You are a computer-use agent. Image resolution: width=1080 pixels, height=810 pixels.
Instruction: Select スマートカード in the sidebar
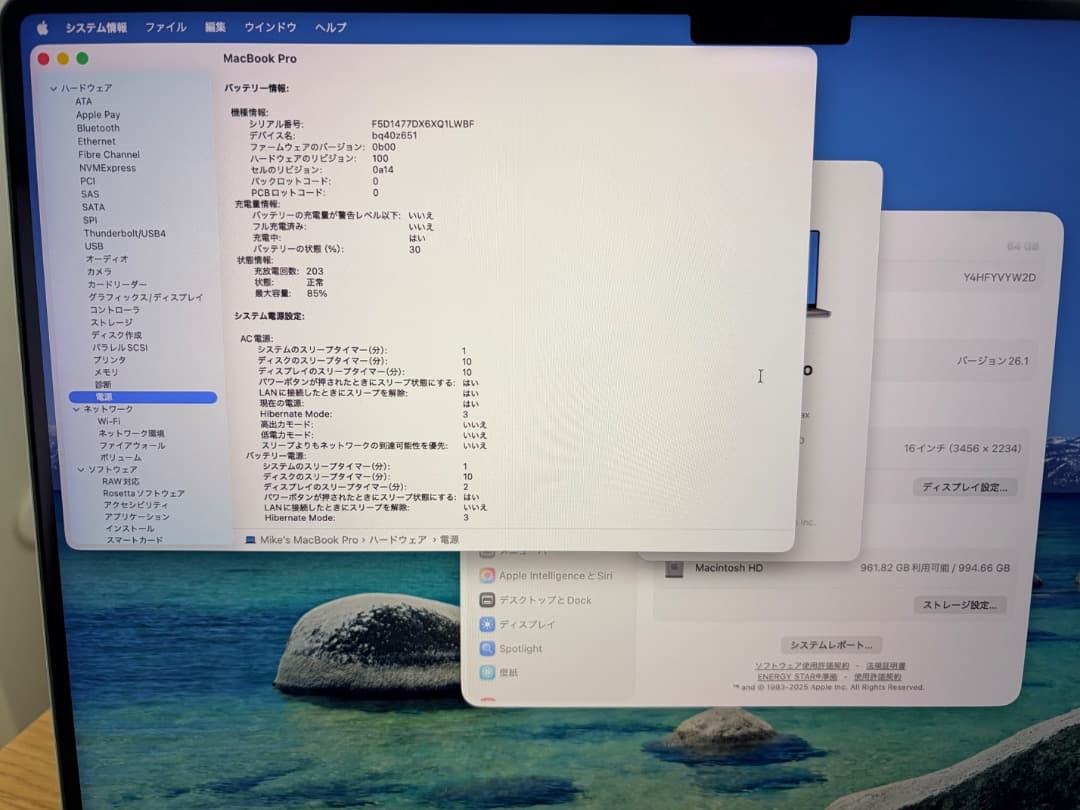[x=134, y=540]
